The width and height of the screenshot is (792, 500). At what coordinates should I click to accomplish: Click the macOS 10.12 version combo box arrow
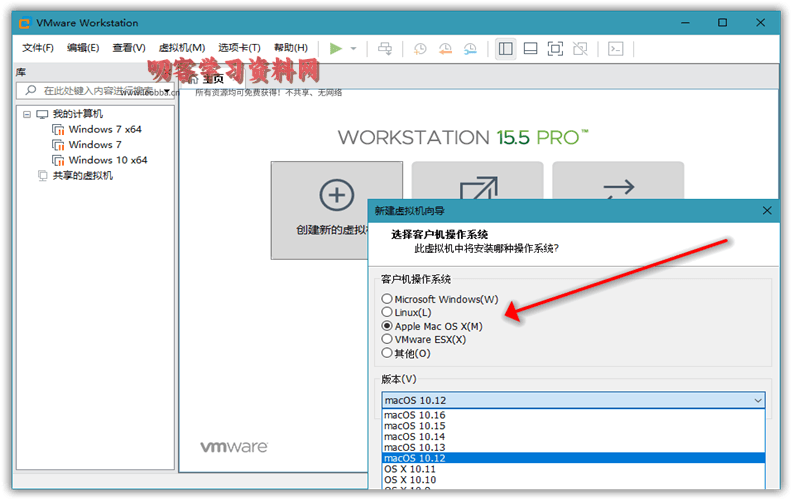(x=758, y=401)
